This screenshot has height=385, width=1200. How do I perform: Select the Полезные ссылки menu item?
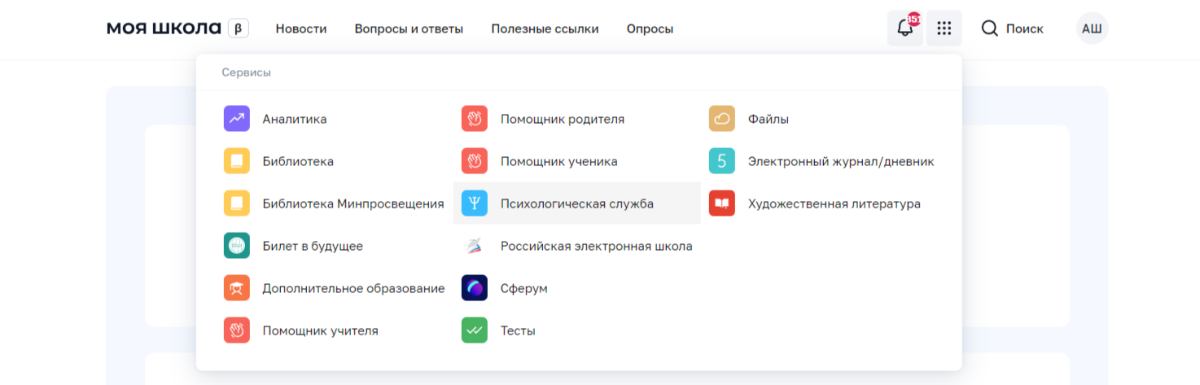545,29
